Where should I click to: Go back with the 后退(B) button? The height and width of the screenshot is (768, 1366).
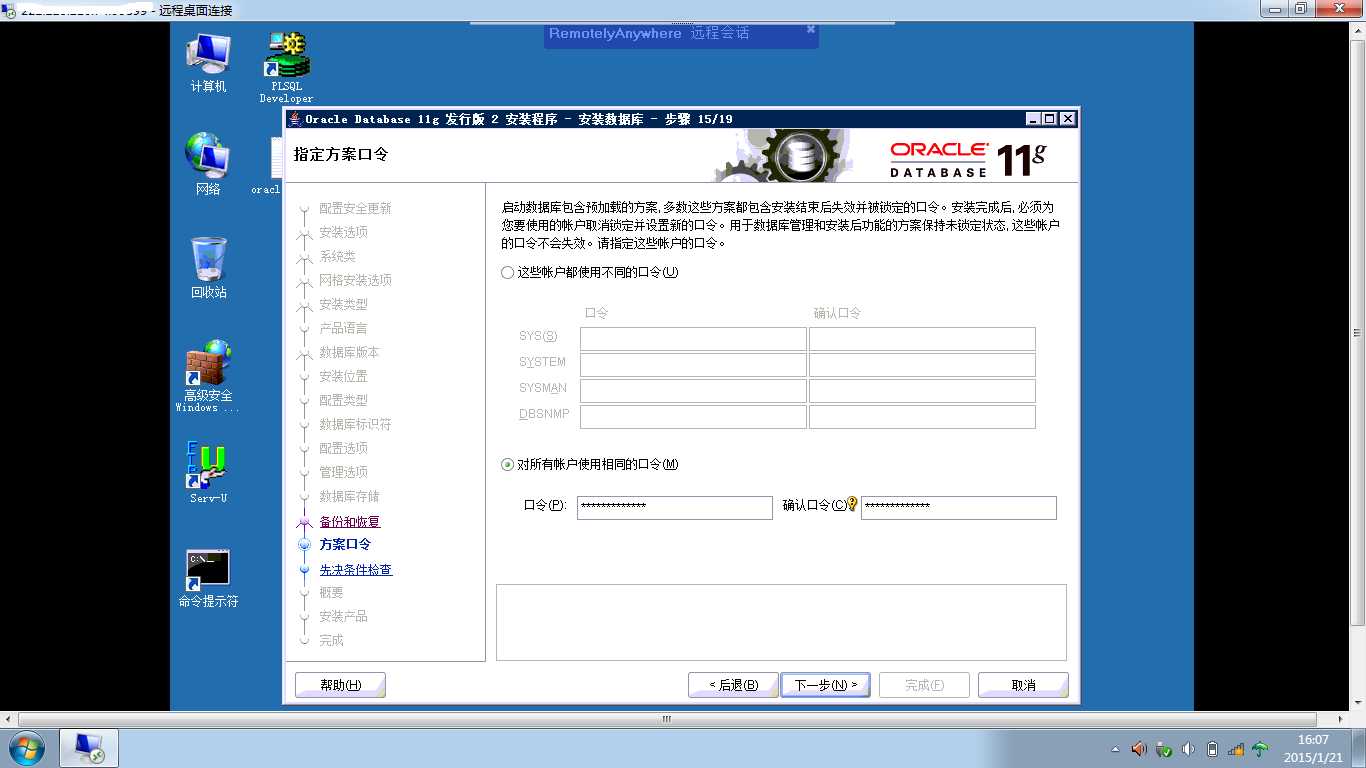click(x=733, y=685)
